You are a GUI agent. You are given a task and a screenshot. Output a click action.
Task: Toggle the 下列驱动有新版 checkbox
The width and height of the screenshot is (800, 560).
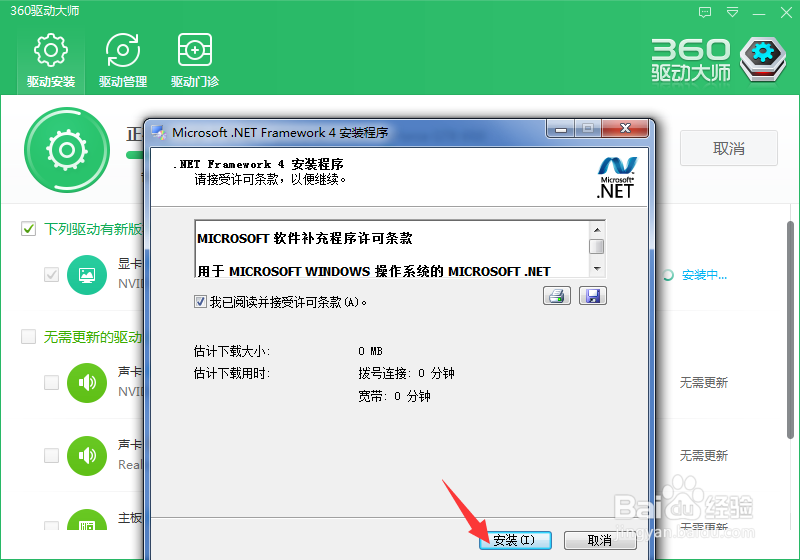click(x=29, y=228)
